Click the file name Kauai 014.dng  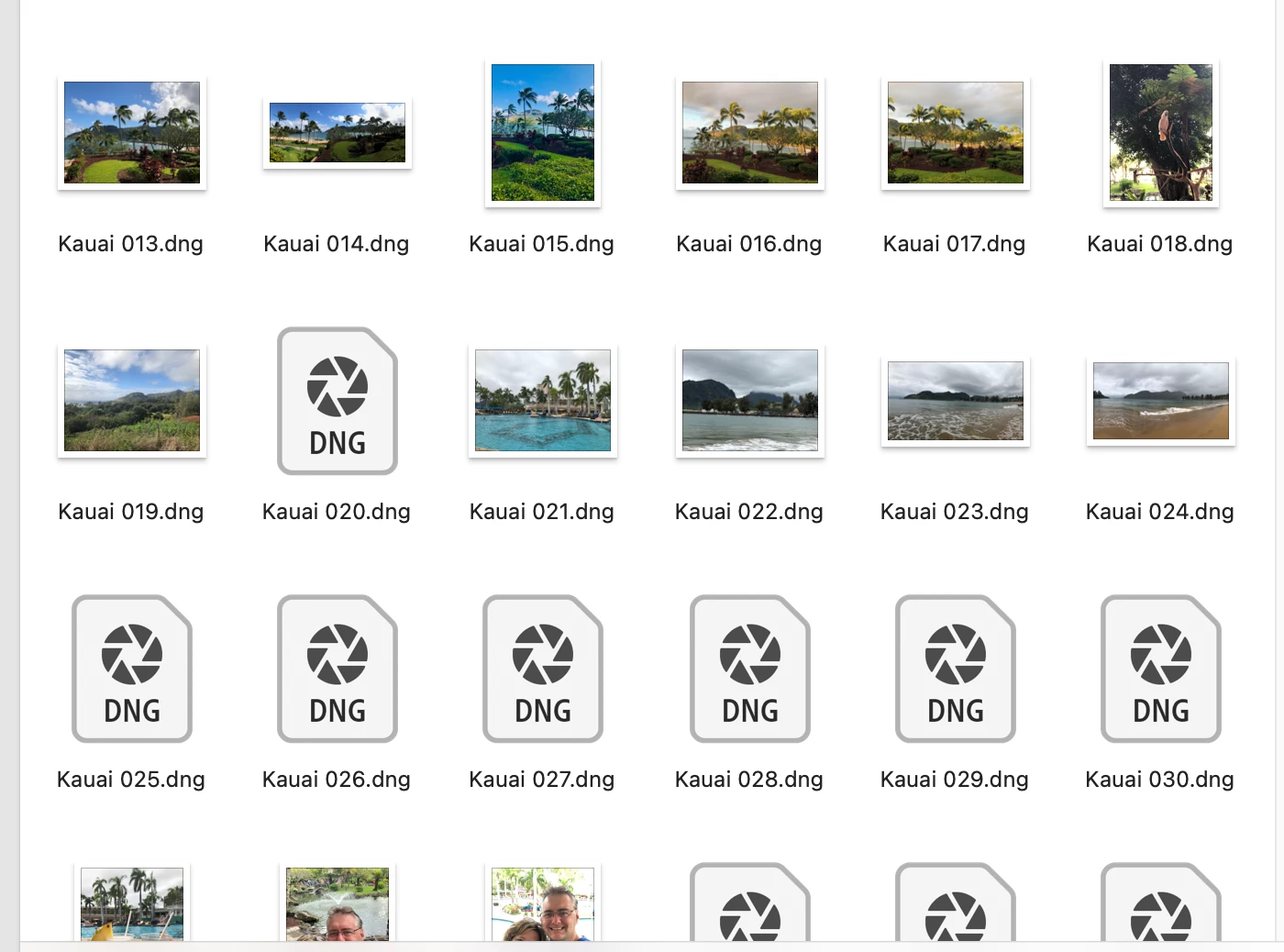(337, 244)
